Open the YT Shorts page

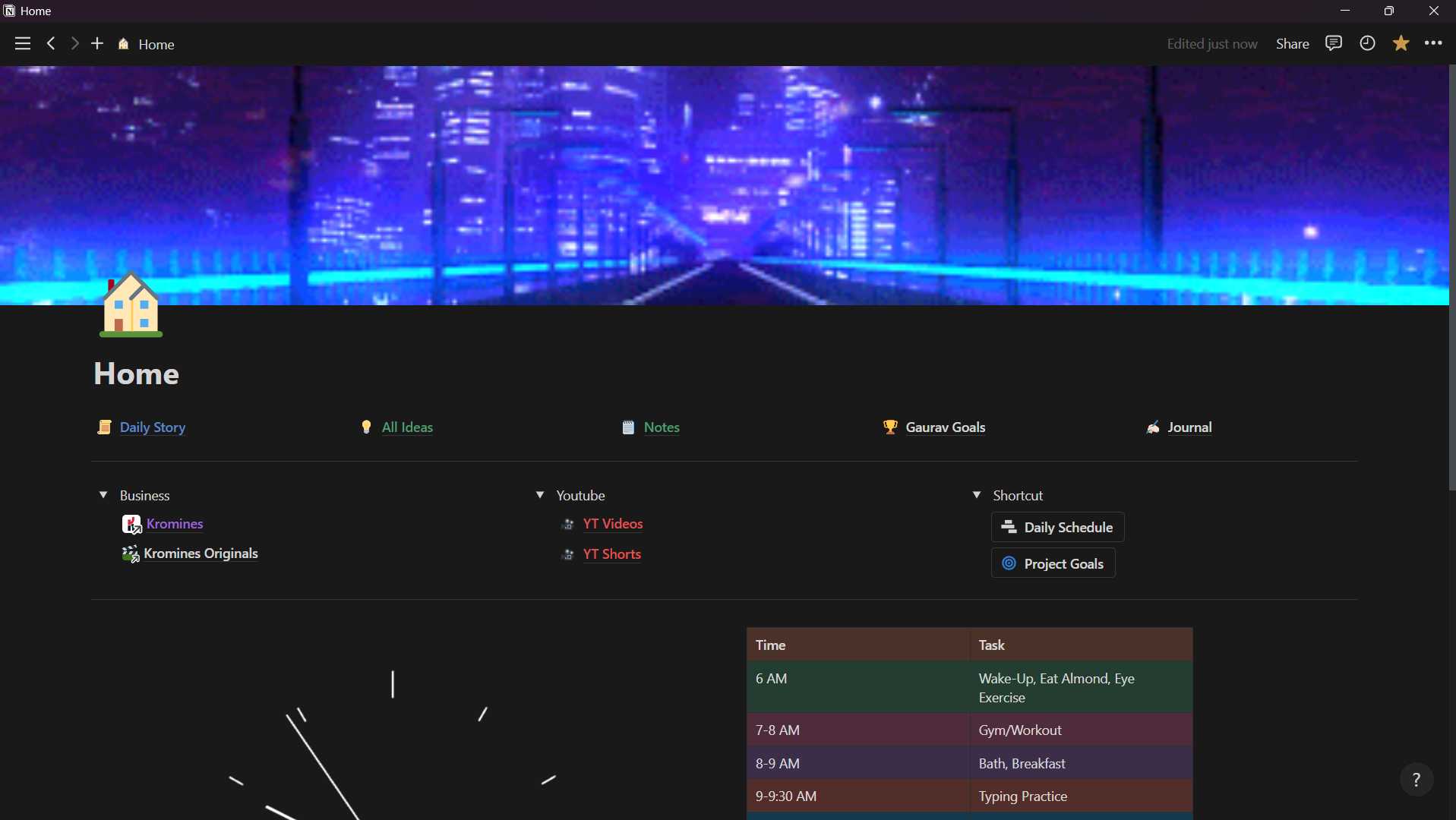point(611,554)
